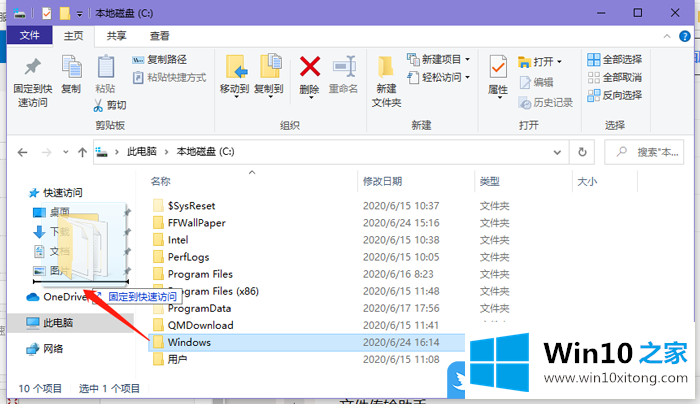Switch to Share (共享) ribbon tab

click(116, 36)
